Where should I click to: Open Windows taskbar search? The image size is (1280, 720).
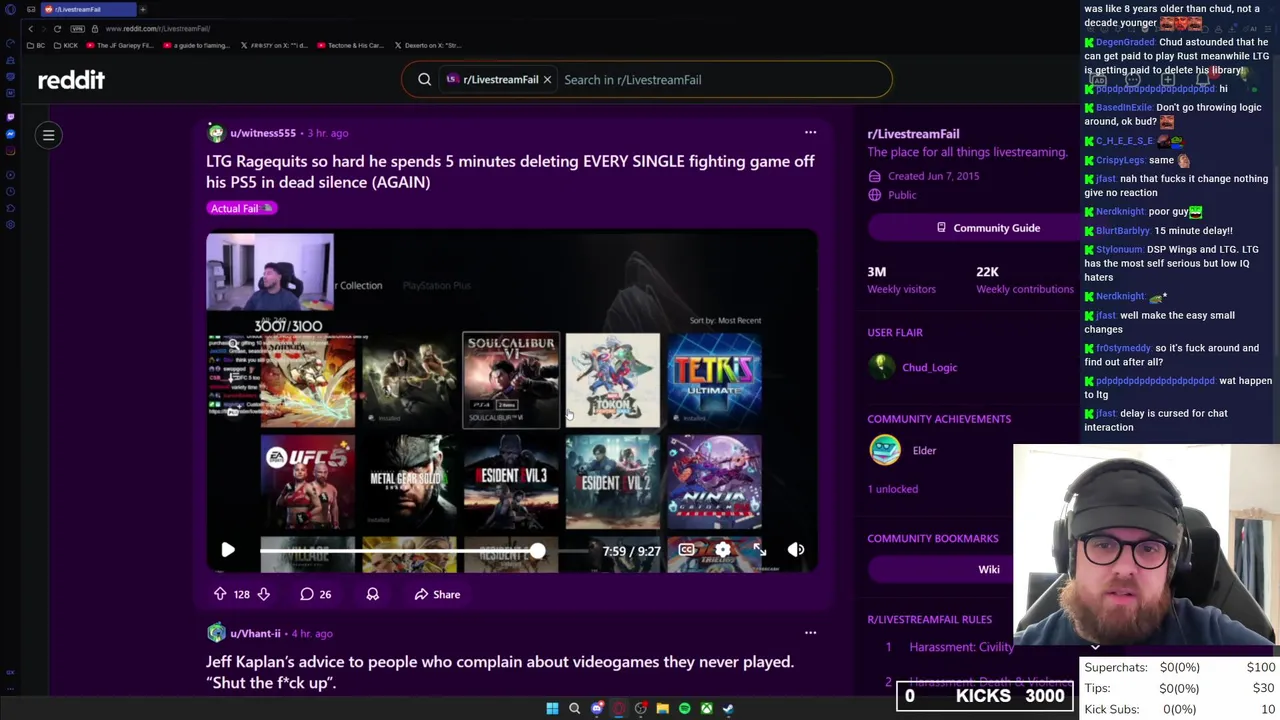574,708
